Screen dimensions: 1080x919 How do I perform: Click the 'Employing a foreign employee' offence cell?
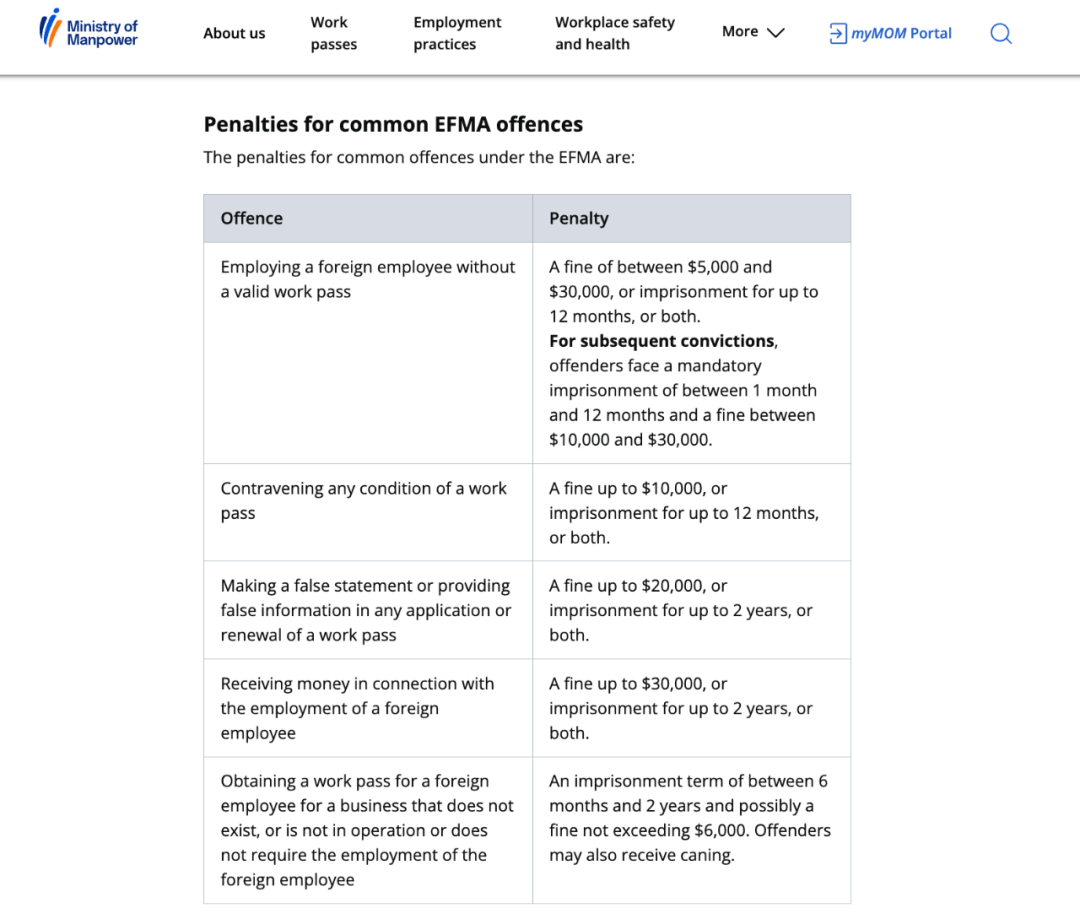tap(368, 353)
